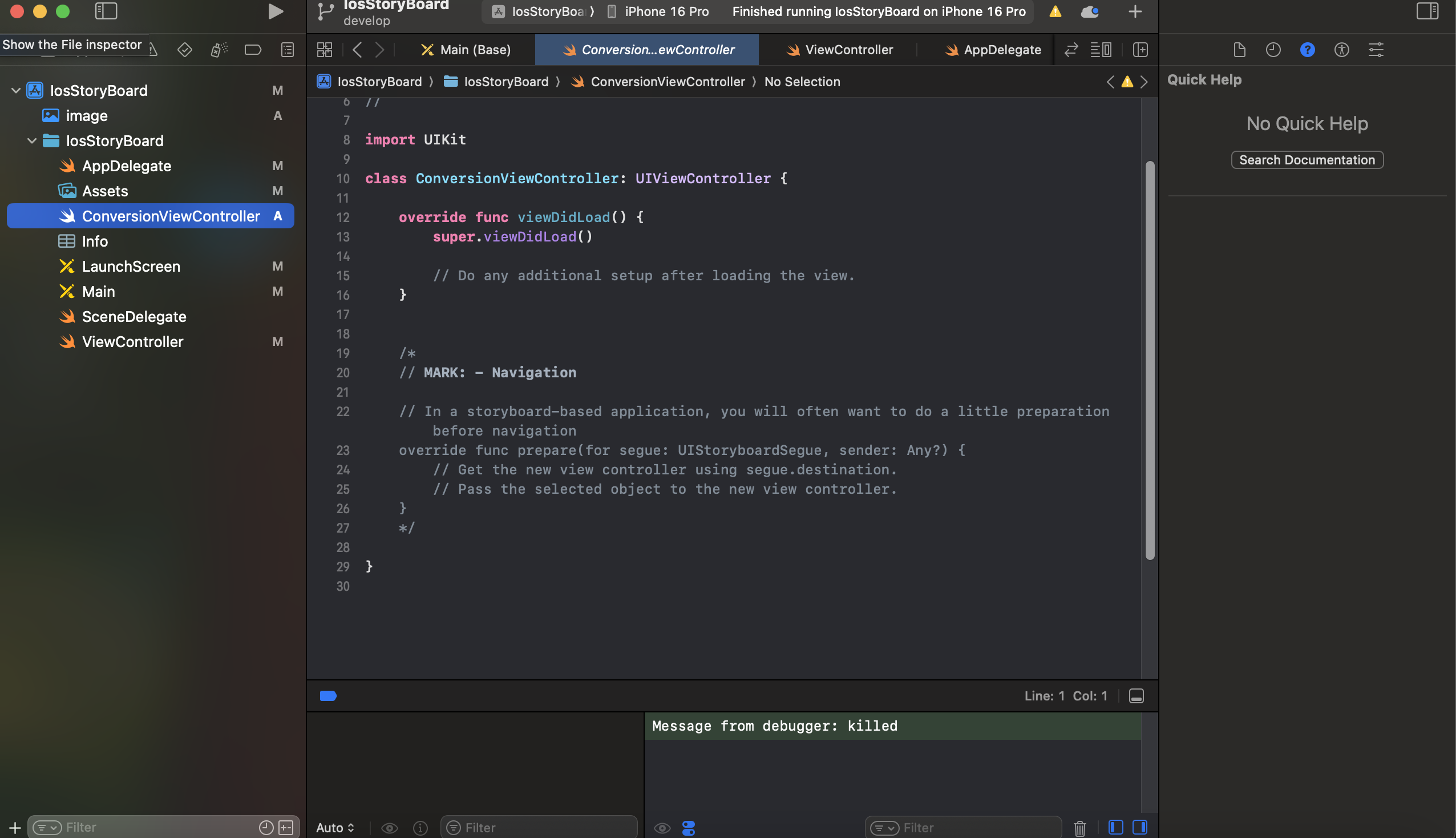1456x838 pixels.
Task: Select the Conversion...ewController tab
Action: coord(648,50)
